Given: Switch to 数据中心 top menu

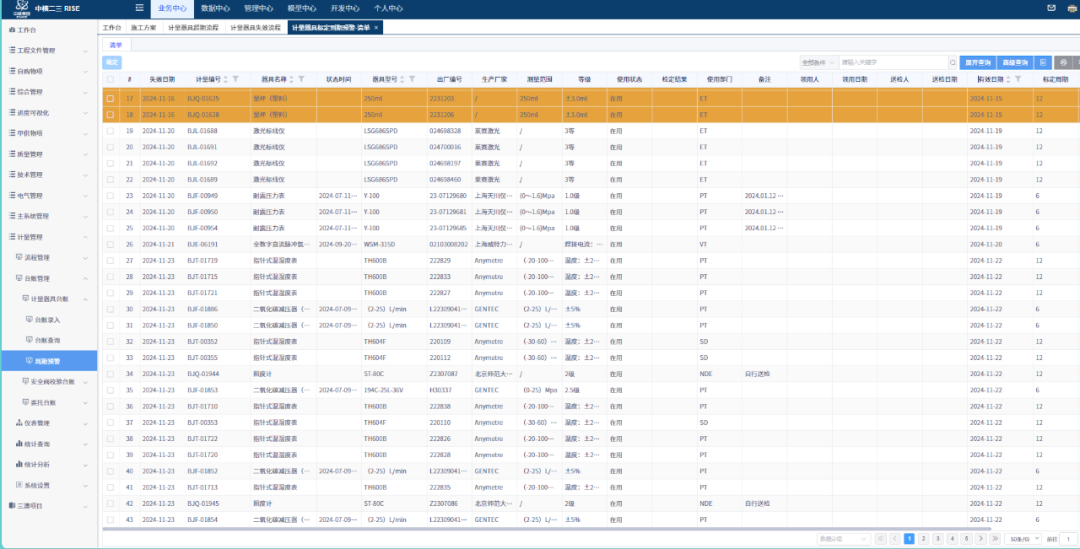Looking at the screenshot, I should (215, 8).
